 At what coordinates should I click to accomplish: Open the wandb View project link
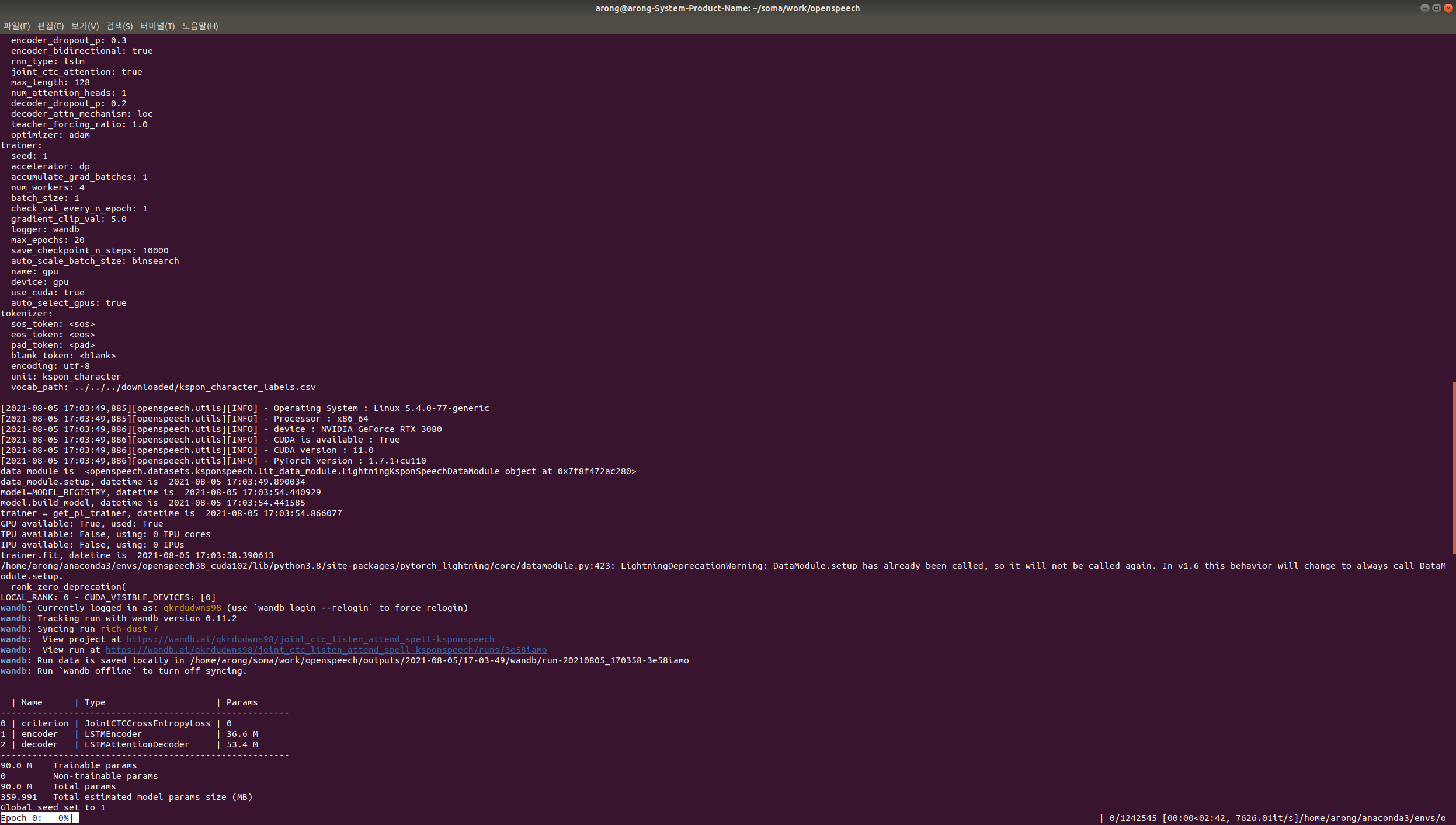coord(310,639)
